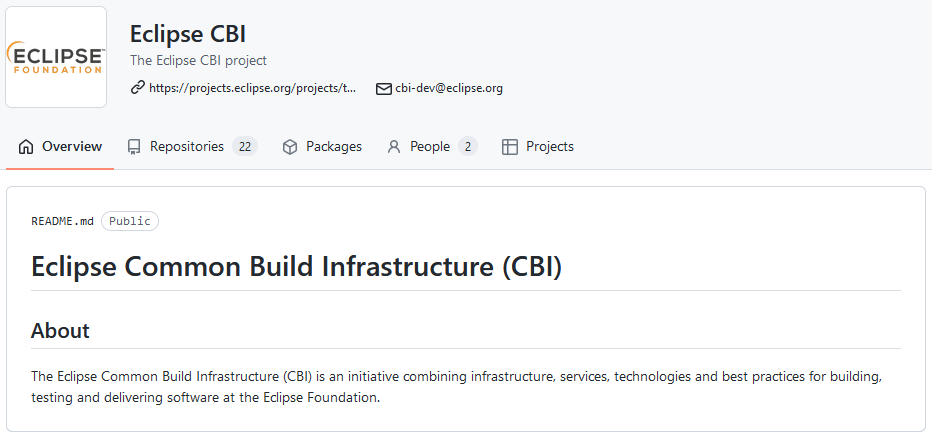Click the home icon on the Overview tab
The height and width of the screenshot is (440, 932).
coord(26,147)
